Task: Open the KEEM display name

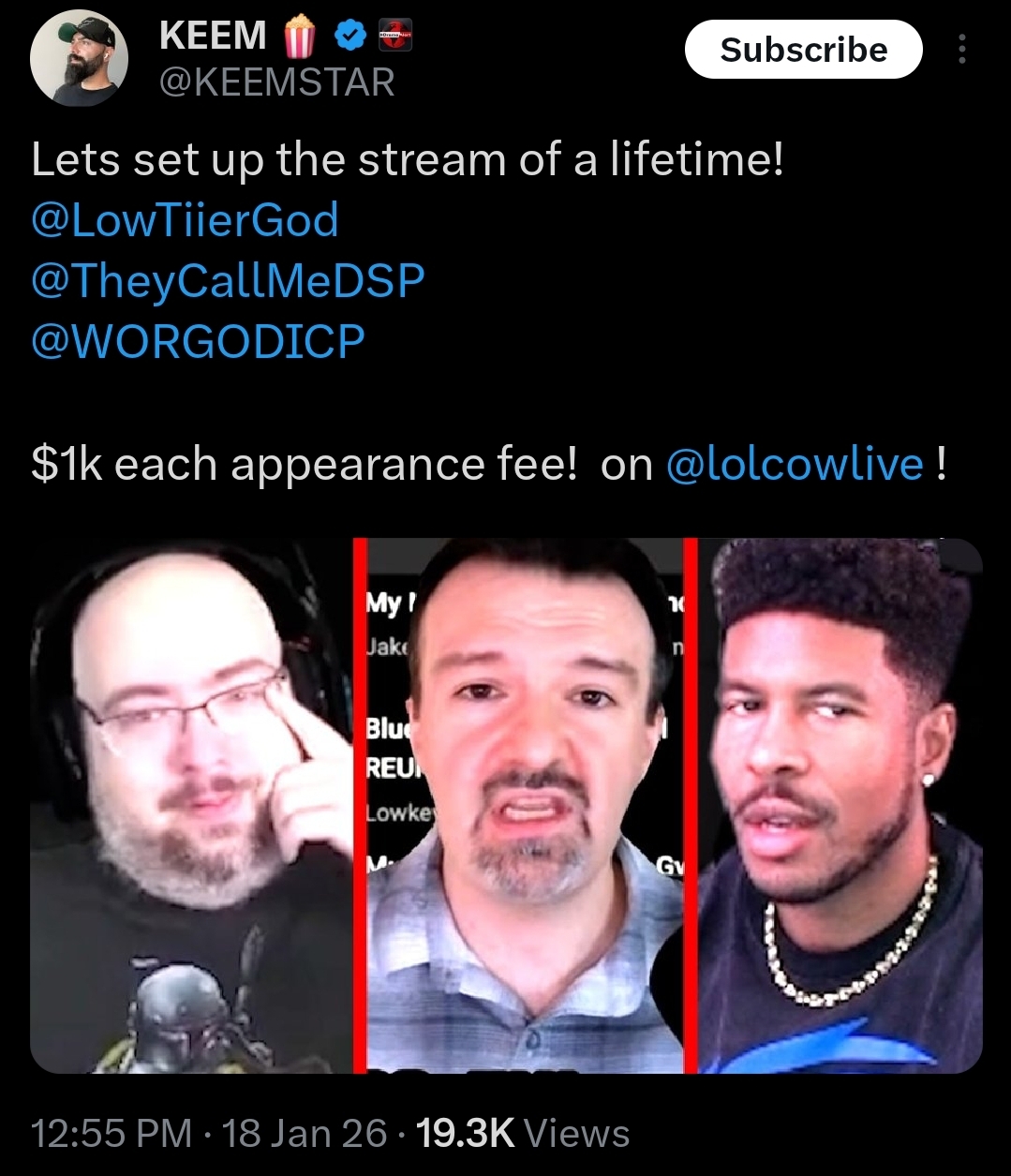Action: [213, 36]
